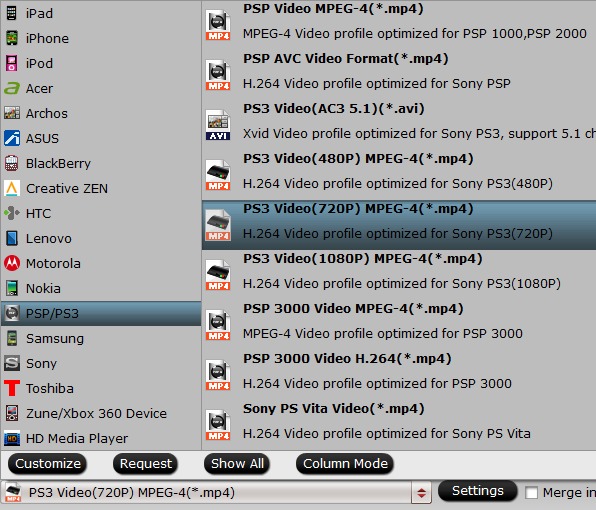Click the Archos category icon

tap(11, 113)
